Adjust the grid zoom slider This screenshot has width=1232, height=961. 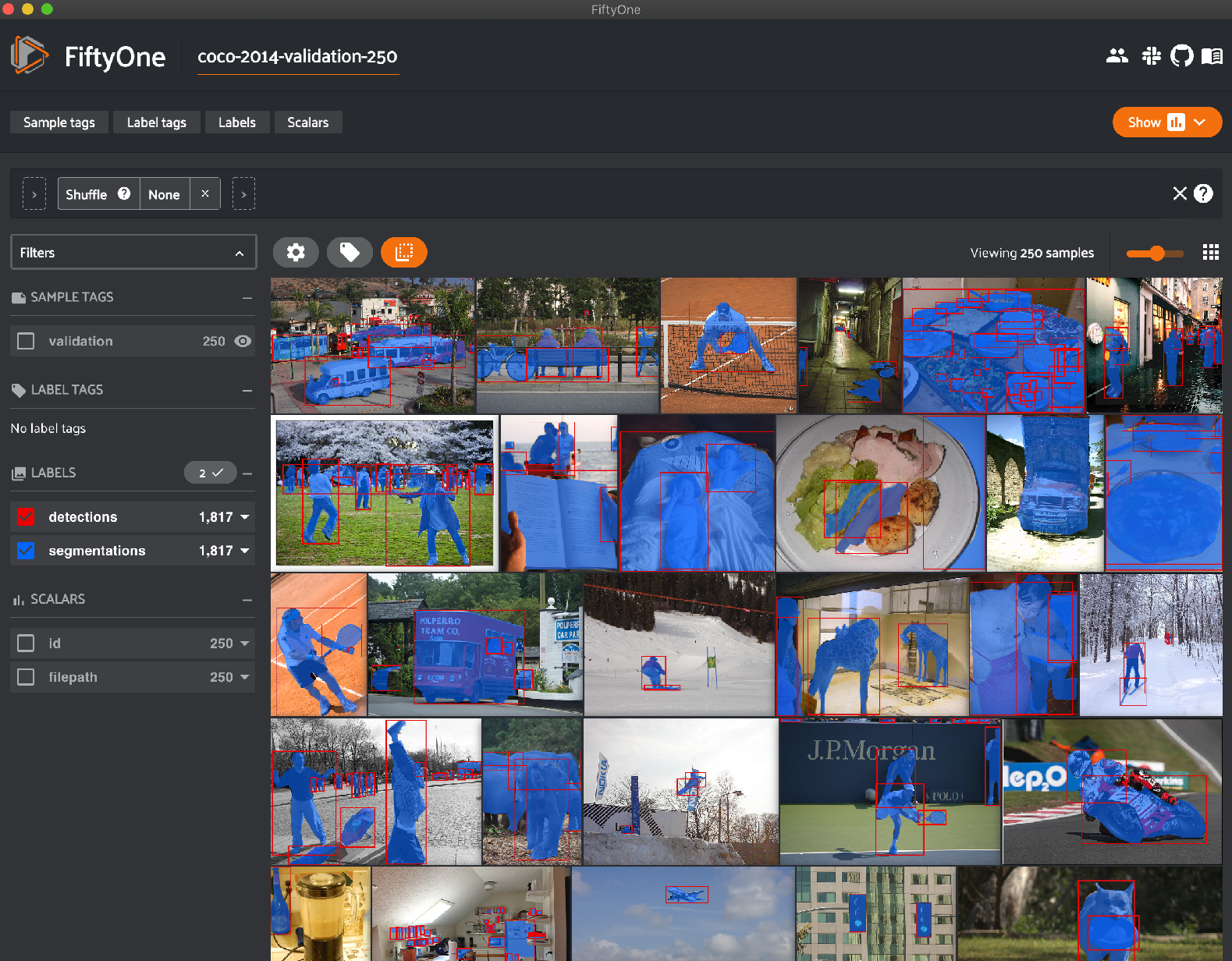click(x=1156, y=253)
